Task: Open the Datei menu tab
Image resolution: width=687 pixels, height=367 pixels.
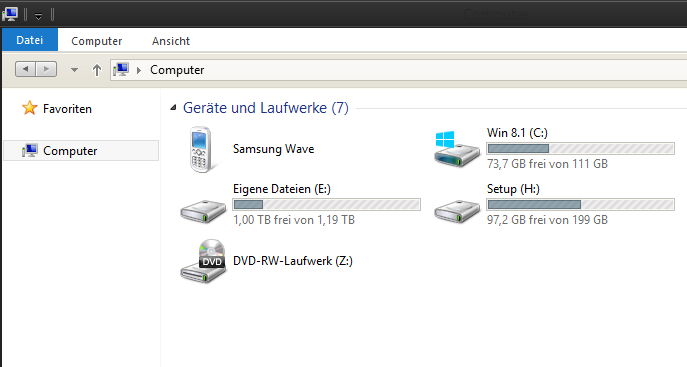Action: (x=30, y=40)
